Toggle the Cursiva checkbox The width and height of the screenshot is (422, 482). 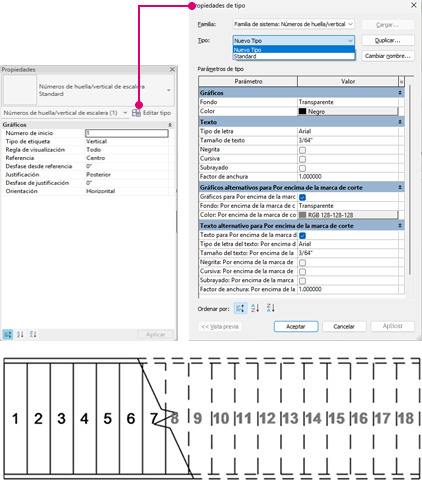302,159
